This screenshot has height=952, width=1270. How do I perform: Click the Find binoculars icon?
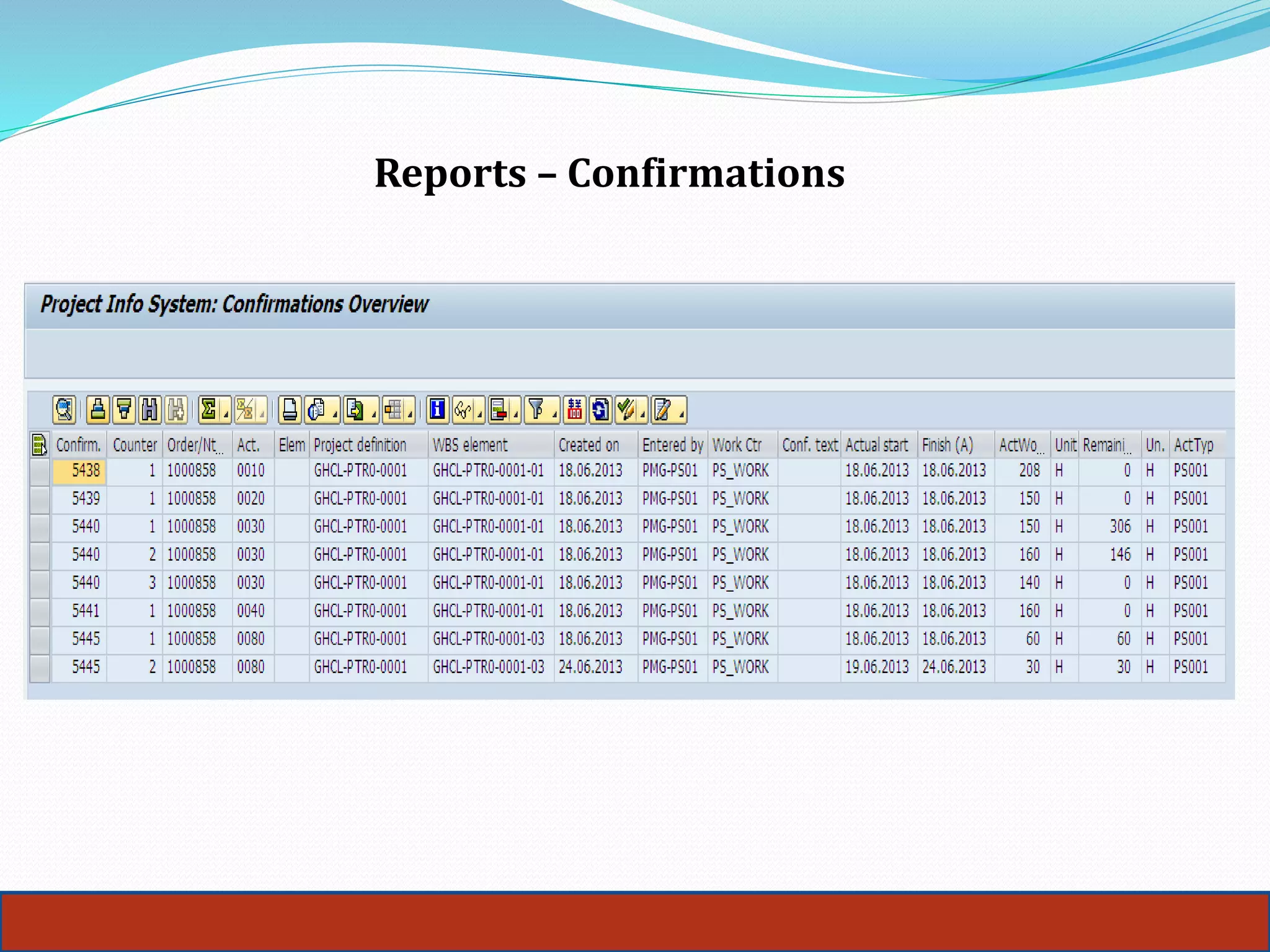click(x=150, y=410)
